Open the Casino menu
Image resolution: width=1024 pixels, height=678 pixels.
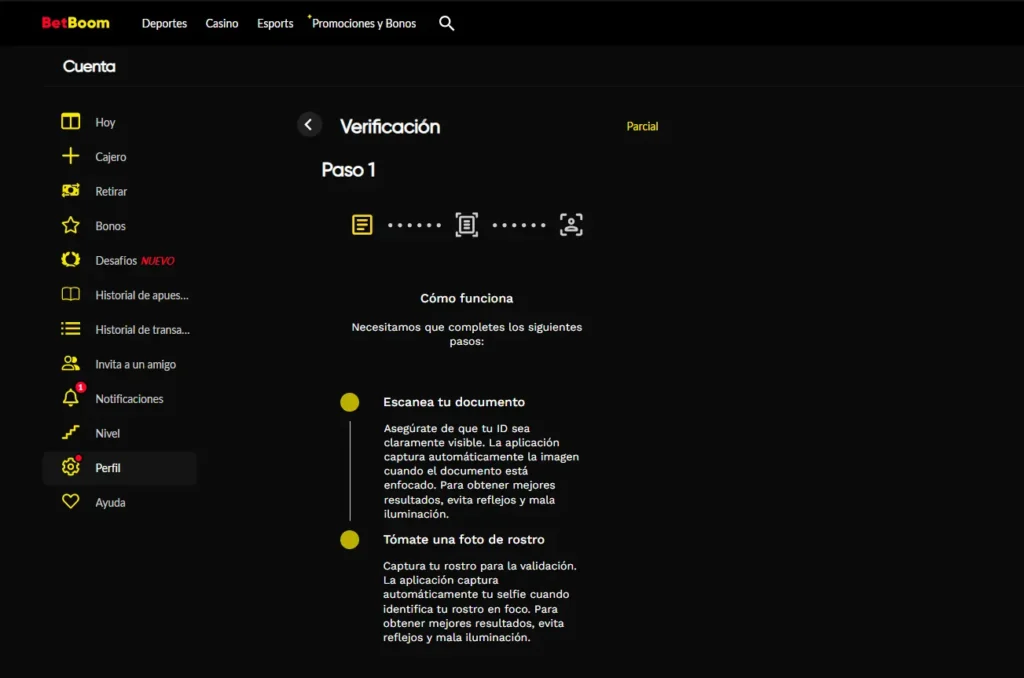(222, 24)
